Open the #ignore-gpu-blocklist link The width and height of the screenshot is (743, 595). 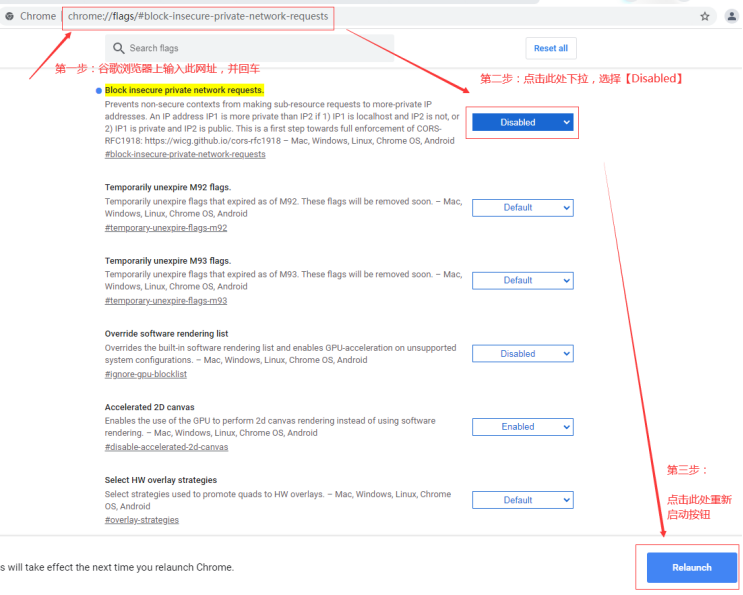pyautogui.click(x=146, y=374)
